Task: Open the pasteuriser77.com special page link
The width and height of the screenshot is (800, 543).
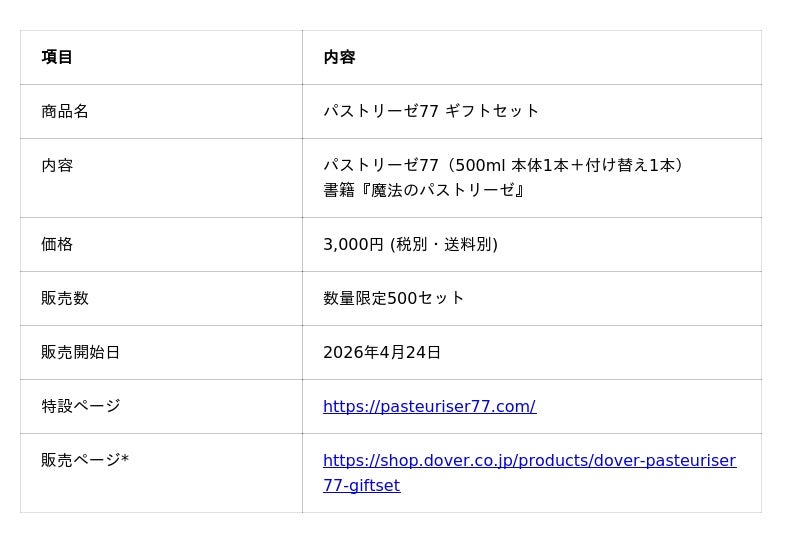Action: pyautogui.click(x=429, y=406)
